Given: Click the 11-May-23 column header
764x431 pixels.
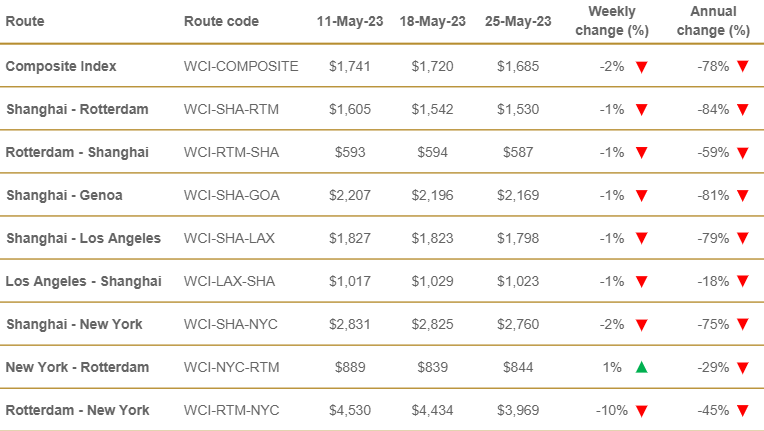Looking at the screenshot, I should [350, 21].
